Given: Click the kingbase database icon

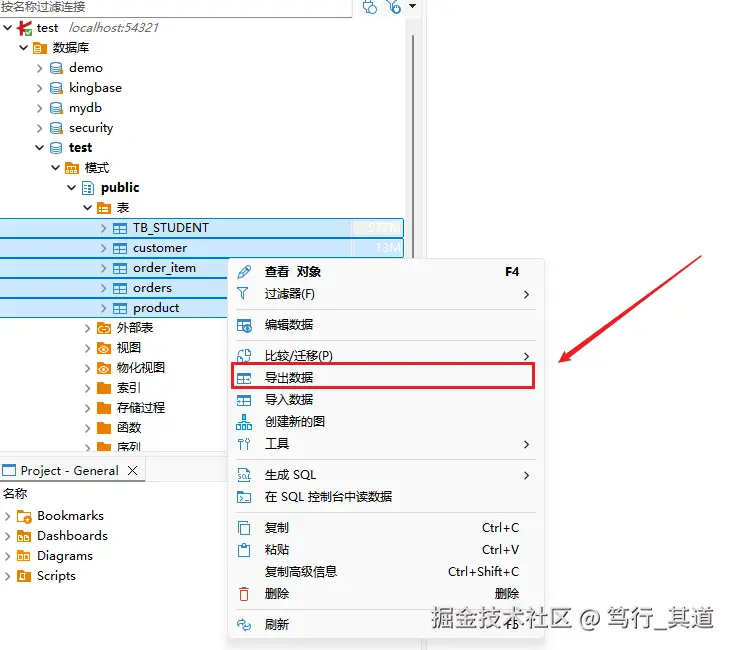Looking at the screenshot, I should pyautogui.click(x=56, y=88).
